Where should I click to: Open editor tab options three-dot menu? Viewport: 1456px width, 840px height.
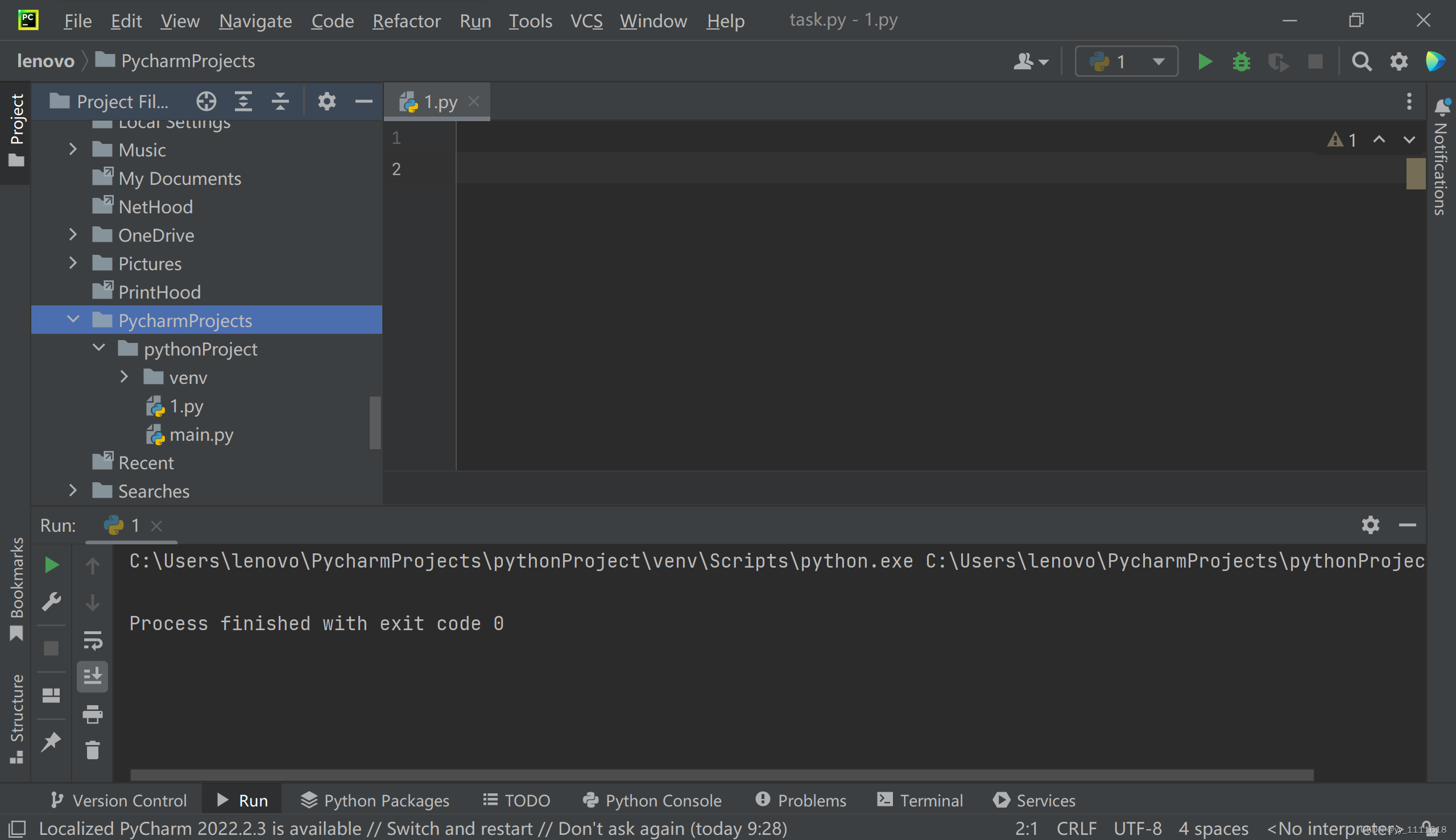pos(1409,102)
